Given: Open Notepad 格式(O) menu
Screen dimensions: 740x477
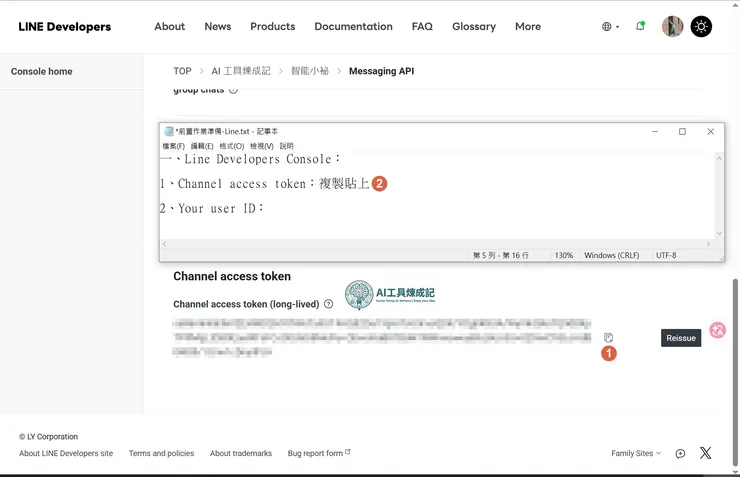Looking at the screenshot, I should point(232,146).
